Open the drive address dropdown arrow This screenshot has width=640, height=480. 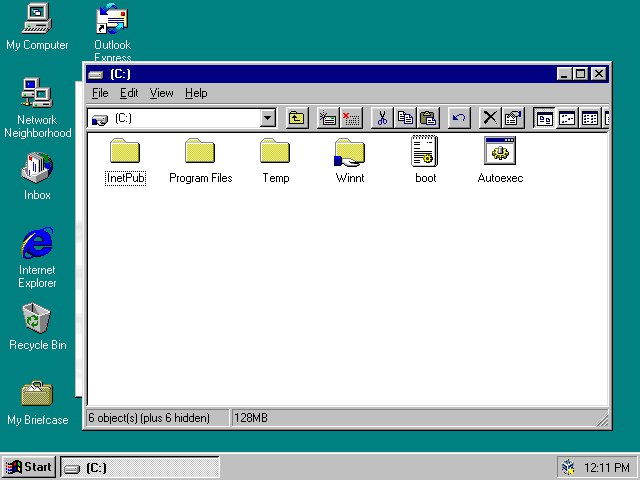point(267,118)
